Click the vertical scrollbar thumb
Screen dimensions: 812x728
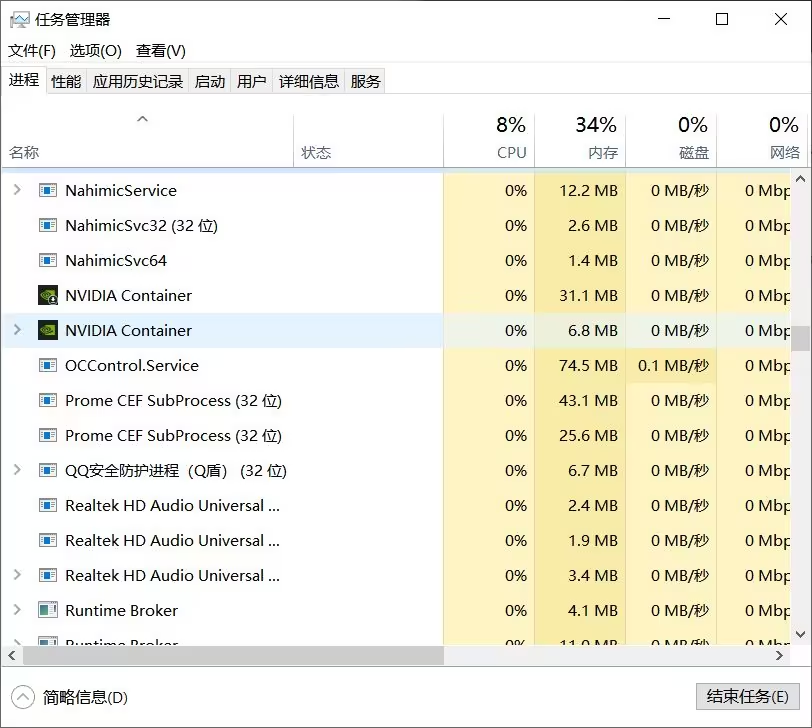tap(800, 338)
